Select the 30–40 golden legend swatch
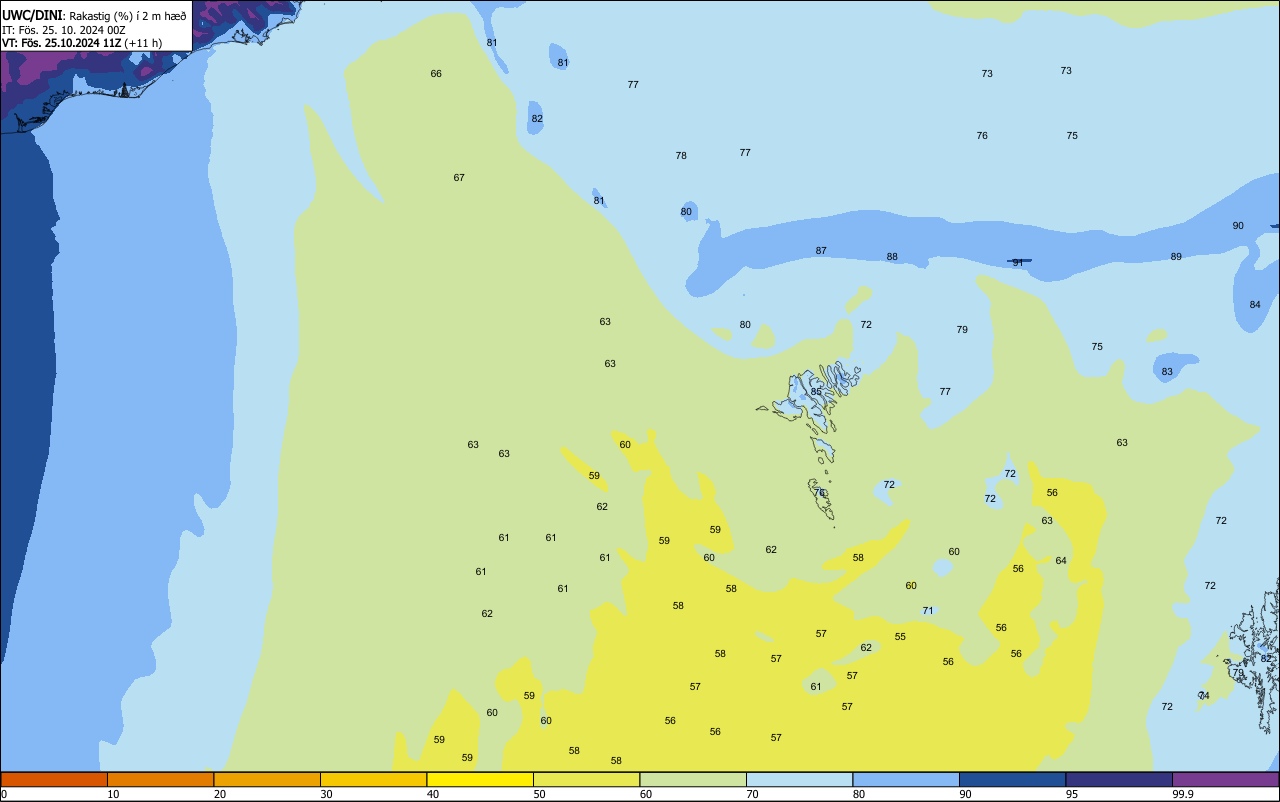The image size is (1280, 802). [x=373, y=779]
